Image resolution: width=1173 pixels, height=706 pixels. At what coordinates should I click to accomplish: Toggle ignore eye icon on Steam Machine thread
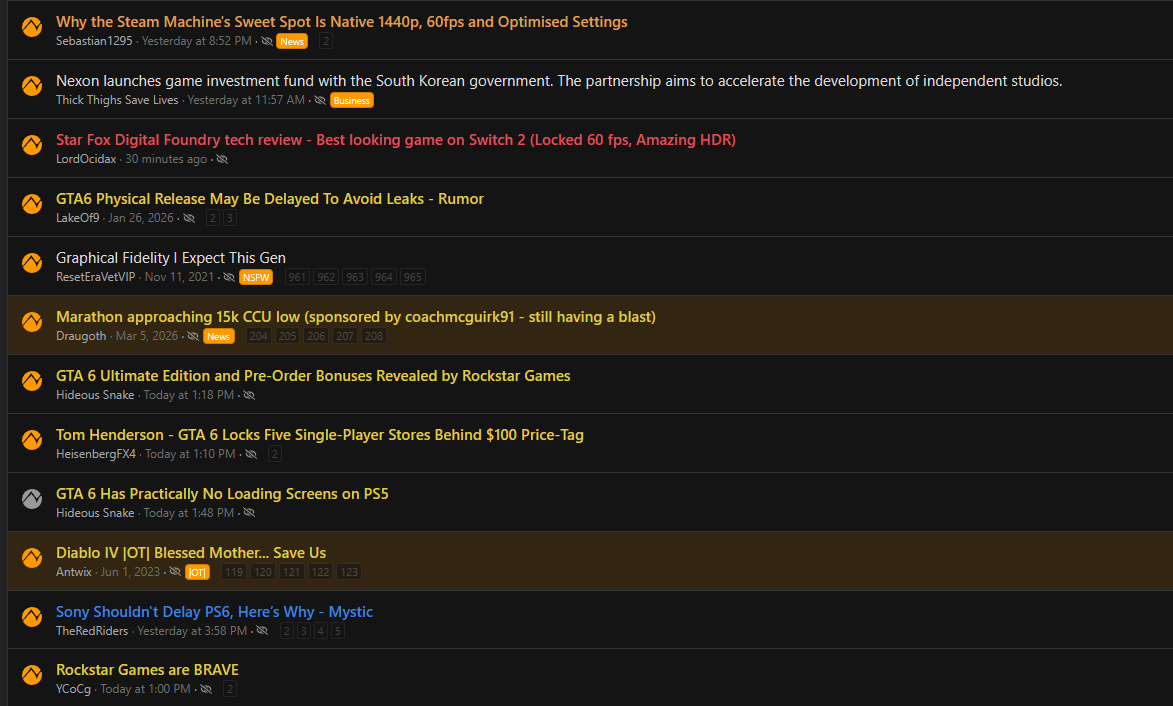266,41
